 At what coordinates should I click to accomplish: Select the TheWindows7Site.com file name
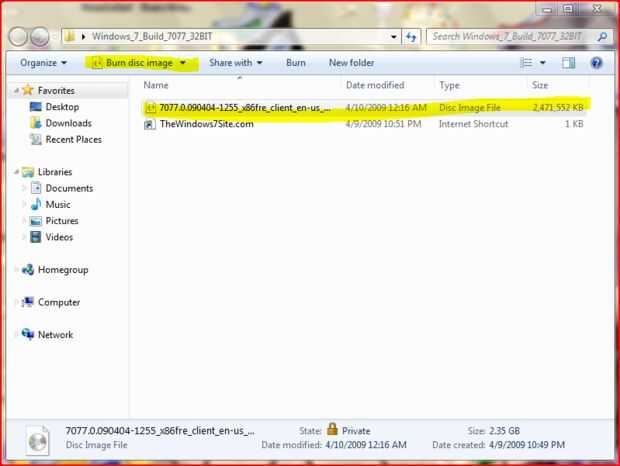point(207,124)
